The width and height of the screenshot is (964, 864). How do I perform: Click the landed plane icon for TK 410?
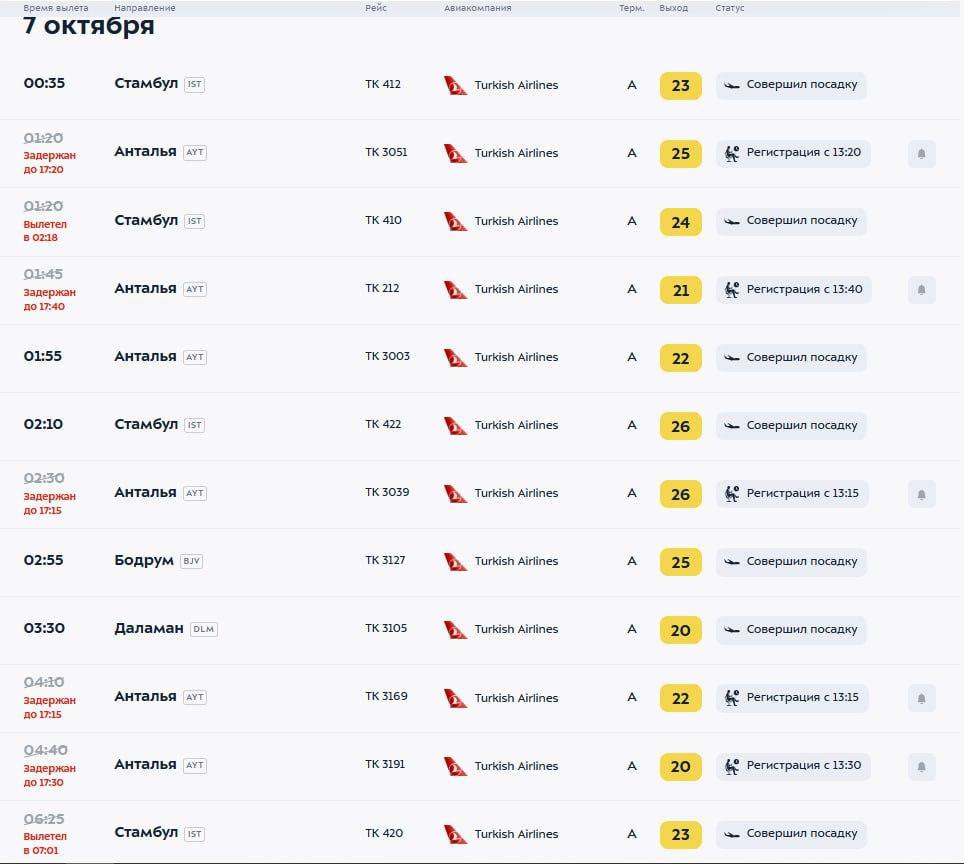click(732, 221)
